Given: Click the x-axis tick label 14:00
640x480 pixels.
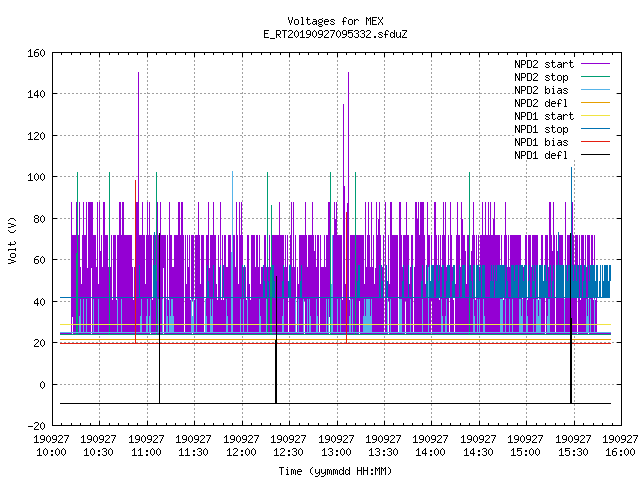Looking at the screenshot, I should pyautogui.click(x=430, y=452).
